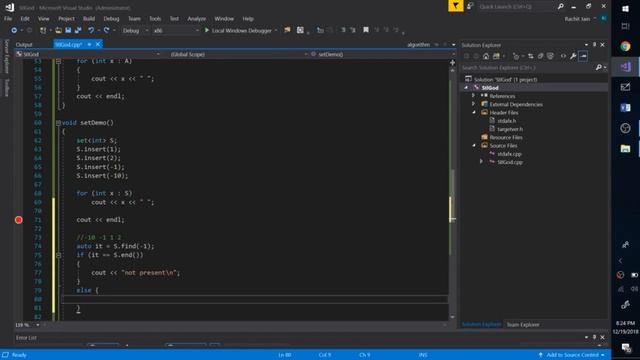Collapse the if block on line 75
640x360 pixels.
point(58,255)
